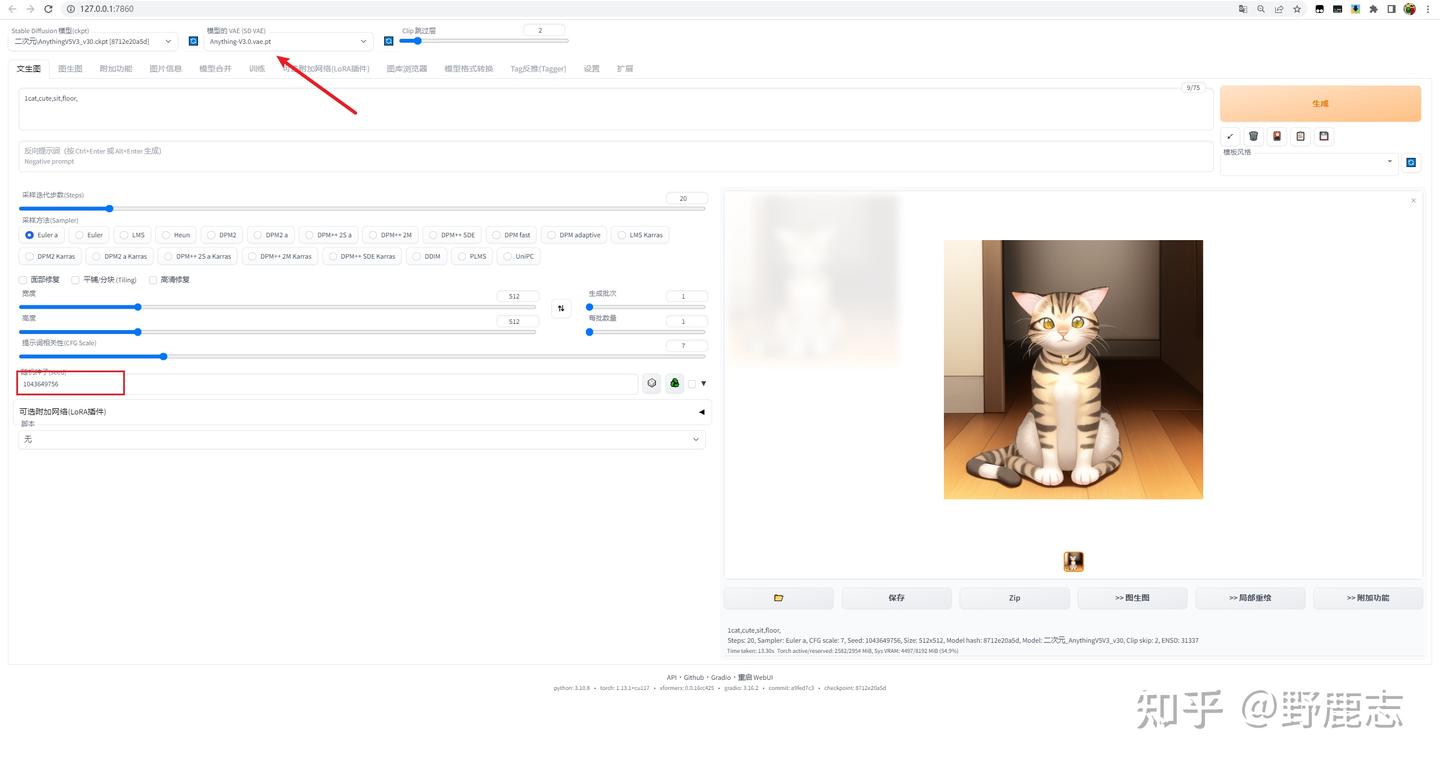The width and height of the screenshot is (1440, 767).
Task: Paste generation parameters with clipboard icon
Action: pos(1300,136)
